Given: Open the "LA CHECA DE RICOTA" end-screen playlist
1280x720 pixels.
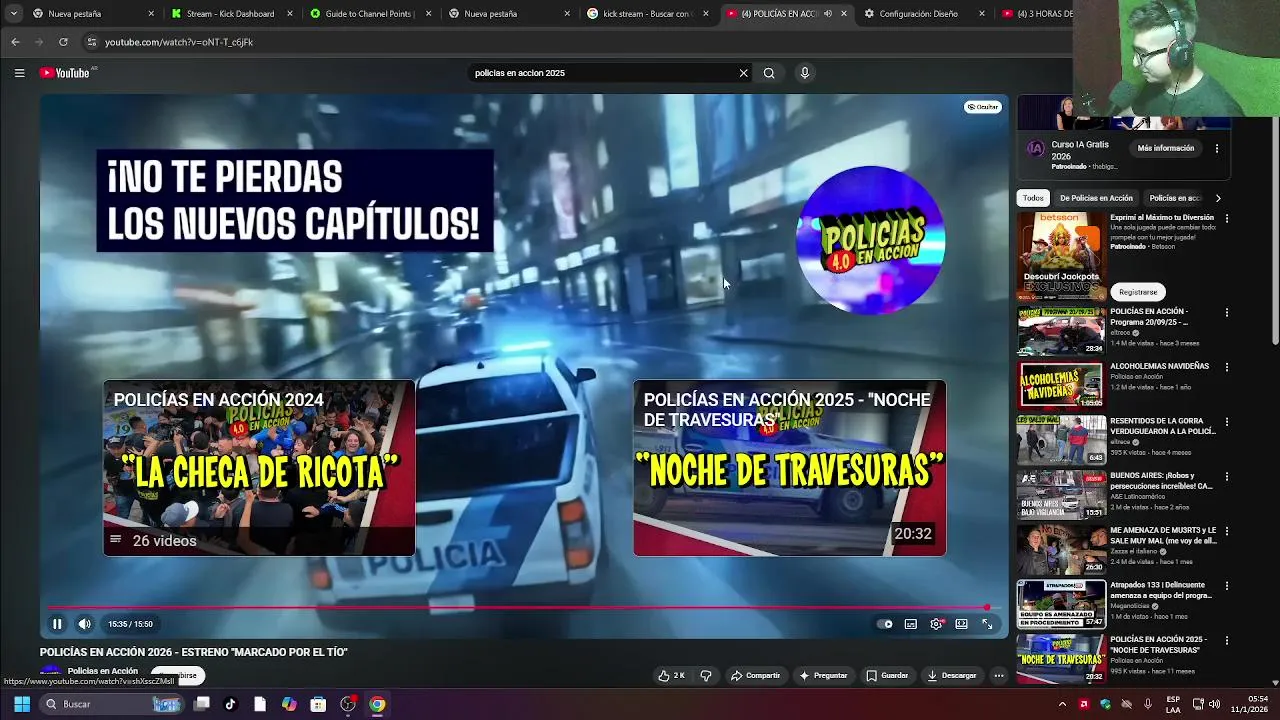Looking at the screenshot, I should coord(259,468).
